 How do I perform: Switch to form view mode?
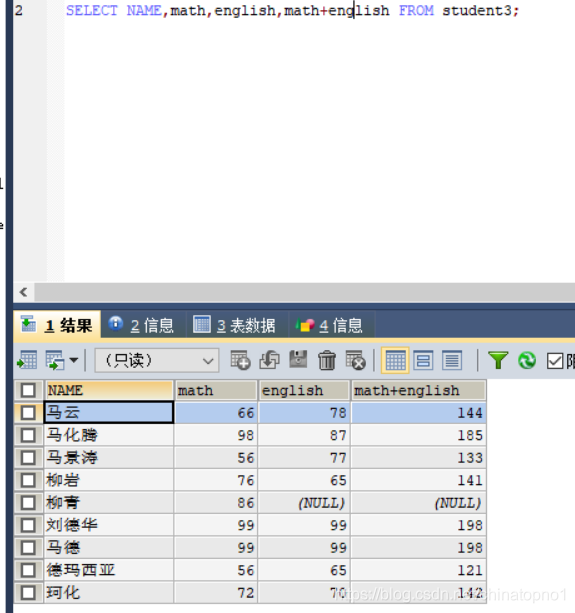click(423, 360)
